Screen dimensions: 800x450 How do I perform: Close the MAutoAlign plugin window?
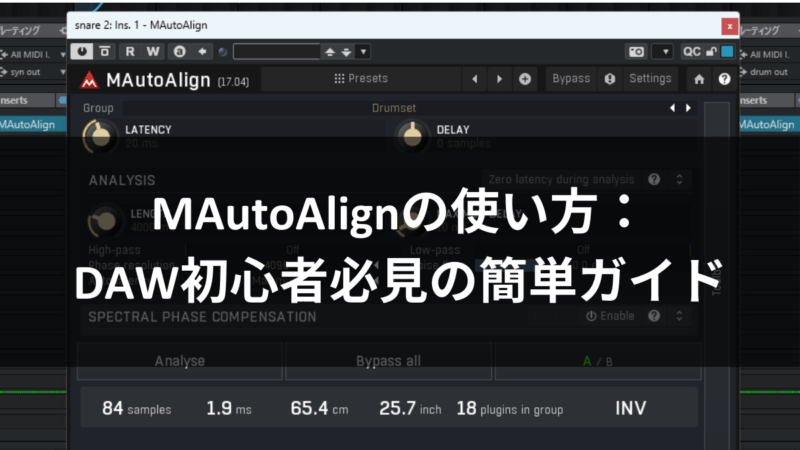(x=729, y=26)
